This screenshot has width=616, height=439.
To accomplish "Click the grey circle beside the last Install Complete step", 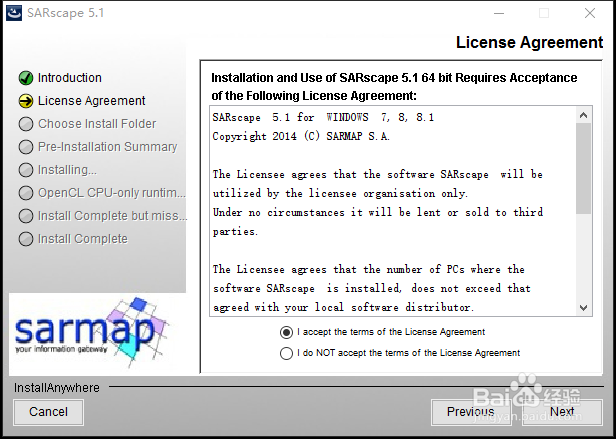I will pyautogui.click(x=26, y=239).
